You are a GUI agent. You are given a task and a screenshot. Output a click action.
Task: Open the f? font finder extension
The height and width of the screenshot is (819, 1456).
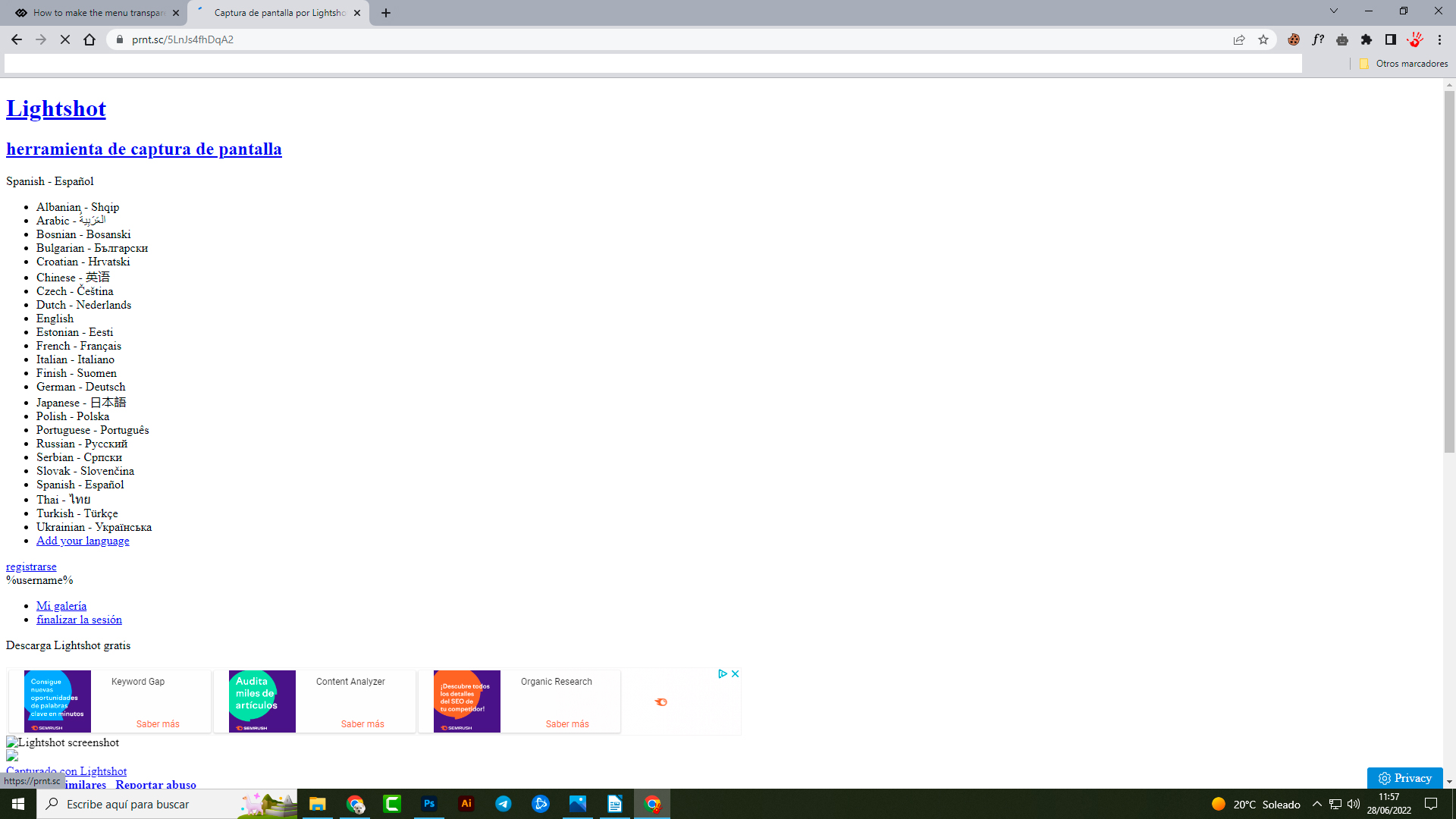(1318, 39)
